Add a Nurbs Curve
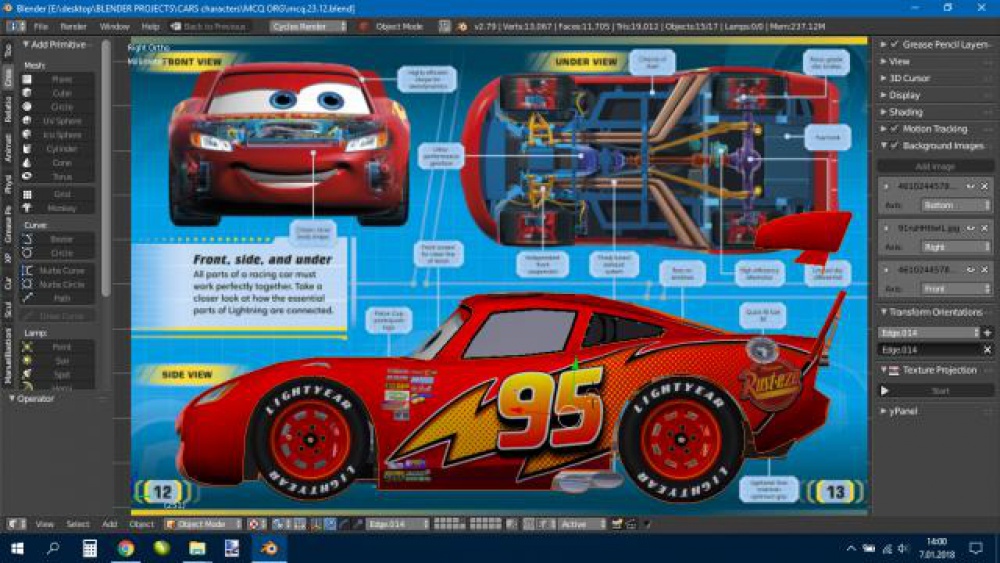The height and width of the screenshot is (563, 1000). coord(59,270)
